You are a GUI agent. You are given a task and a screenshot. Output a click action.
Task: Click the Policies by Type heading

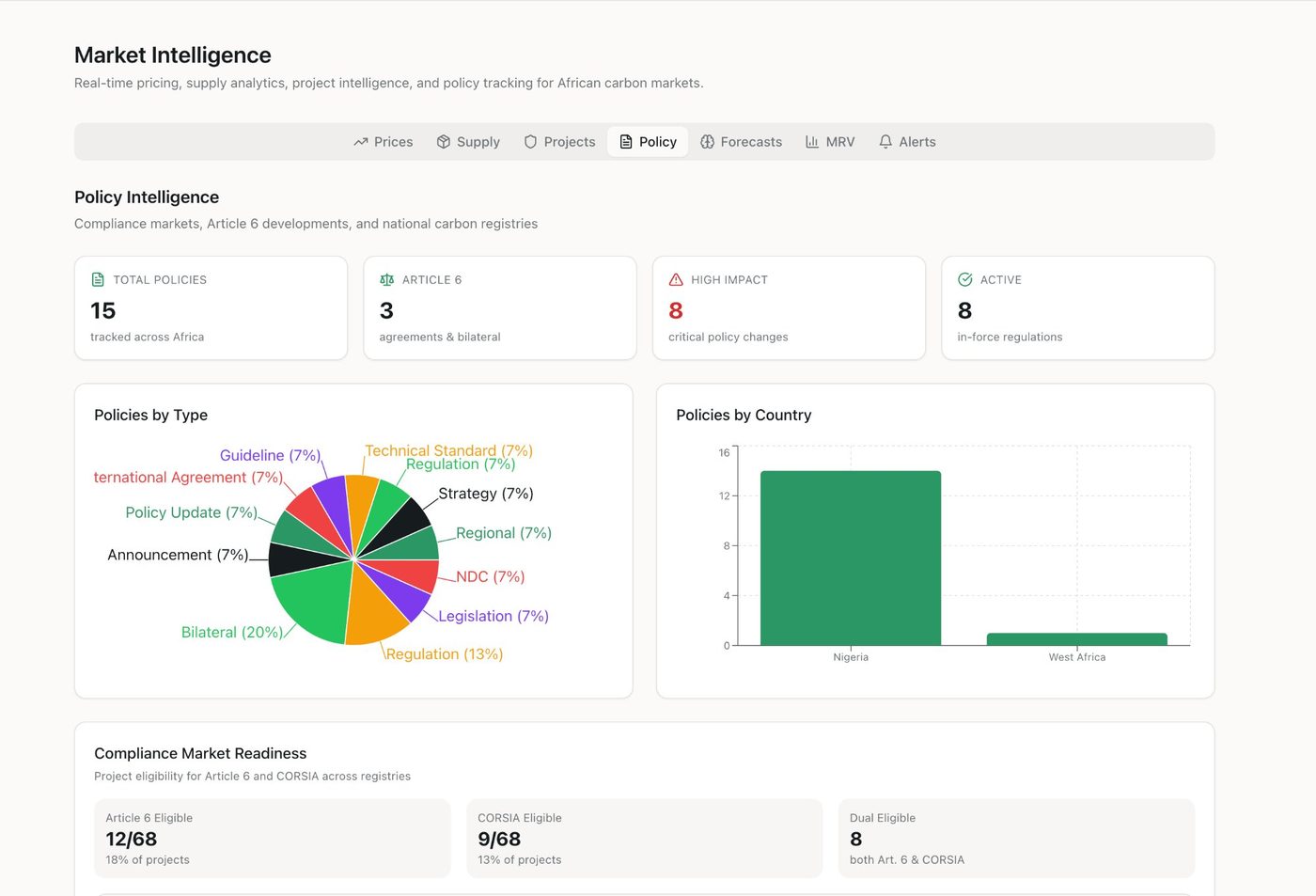[151, 415]
